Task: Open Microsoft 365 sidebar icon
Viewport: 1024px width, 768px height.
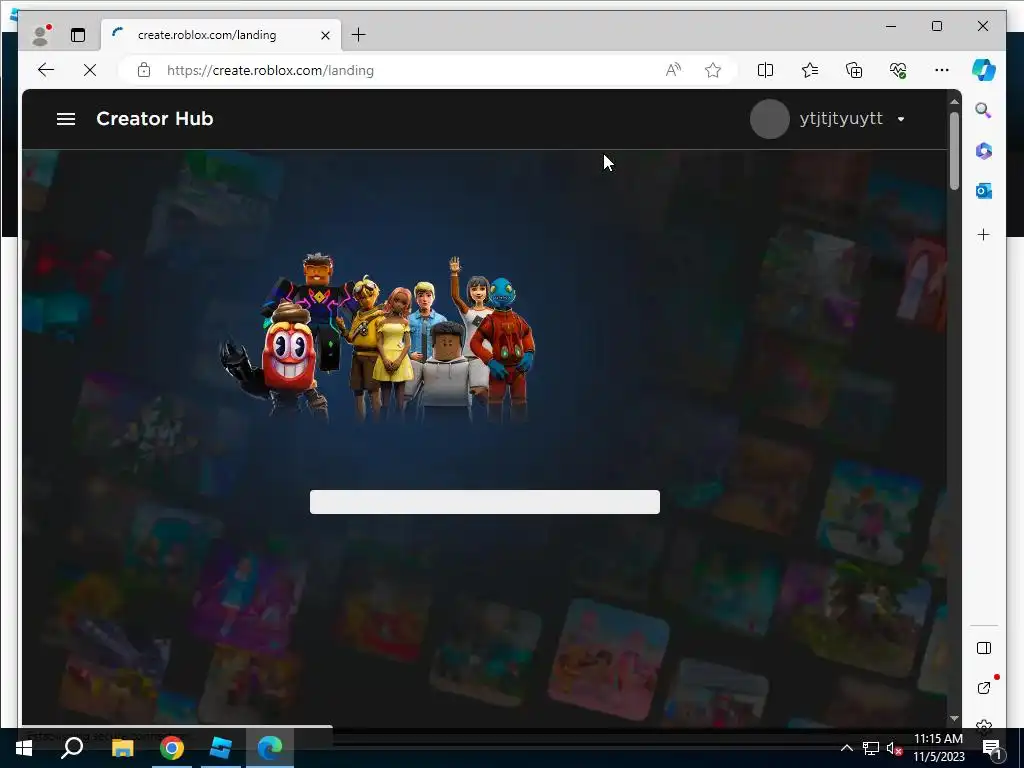Action: pos(984,151)
